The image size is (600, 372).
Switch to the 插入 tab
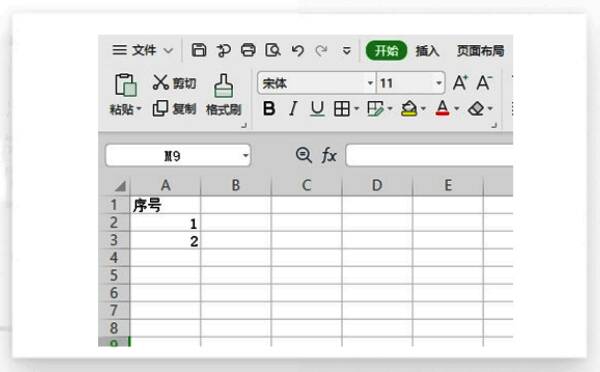pos(427,51)
